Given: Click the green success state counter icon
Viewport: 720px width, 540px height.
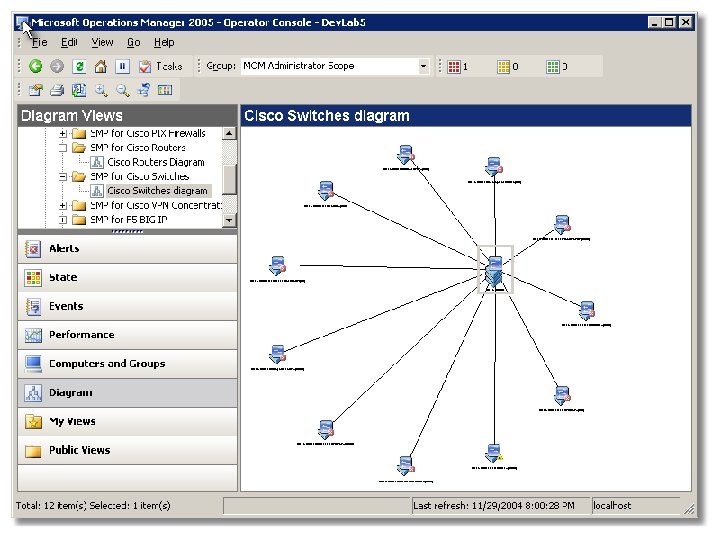Looking at the screenshot, I should [x=553, y=67].
